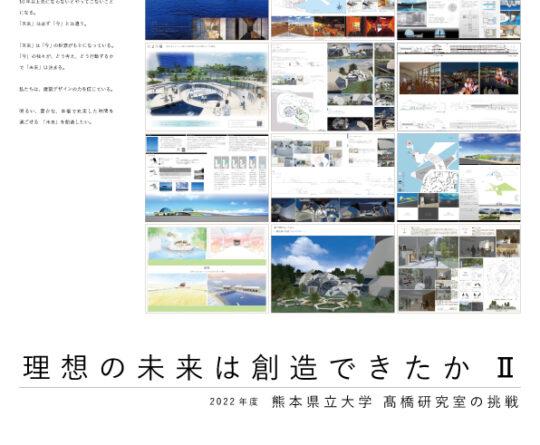Click the night city photos and elevations board
540x445 pixels.
click(x=459, y=87)
